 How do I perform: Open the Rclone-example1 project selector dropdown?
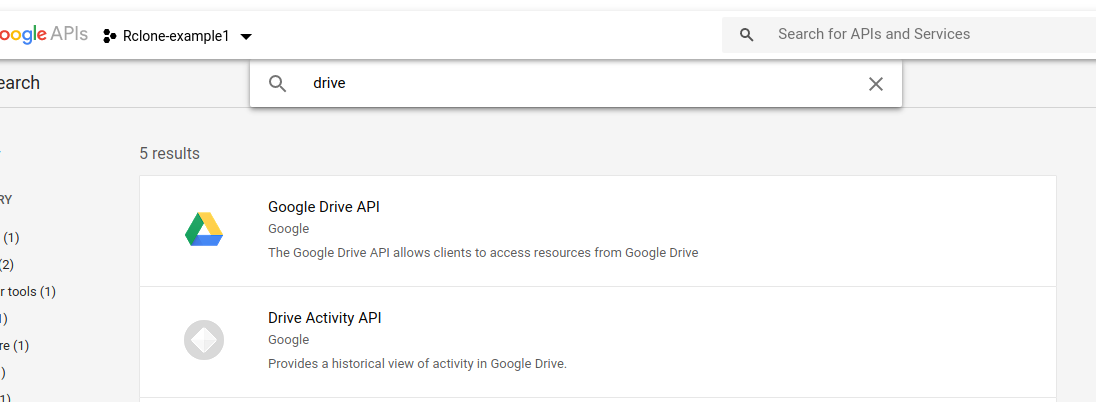click(x=178, y=36)
